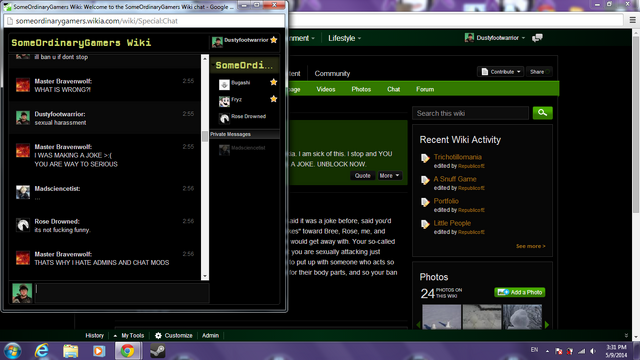The height and width of the screenshot is (360, 640).
Task: Open the notifications speech bubble icon
Action: [x=537, y=38]
